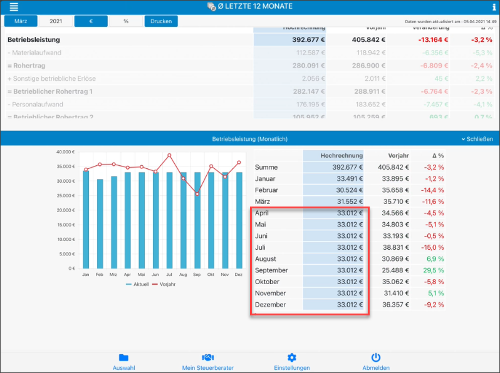Viewport: 500px width, 373px height.
Task: Click the Februar row label
Action: click(x=266, y=190)
